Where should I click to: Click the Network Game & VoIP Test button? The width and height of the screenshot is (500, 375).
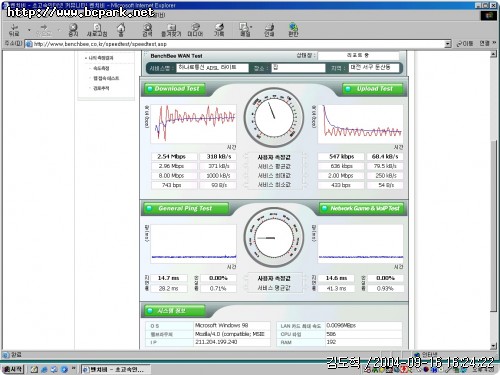click(x=362, y=208)
